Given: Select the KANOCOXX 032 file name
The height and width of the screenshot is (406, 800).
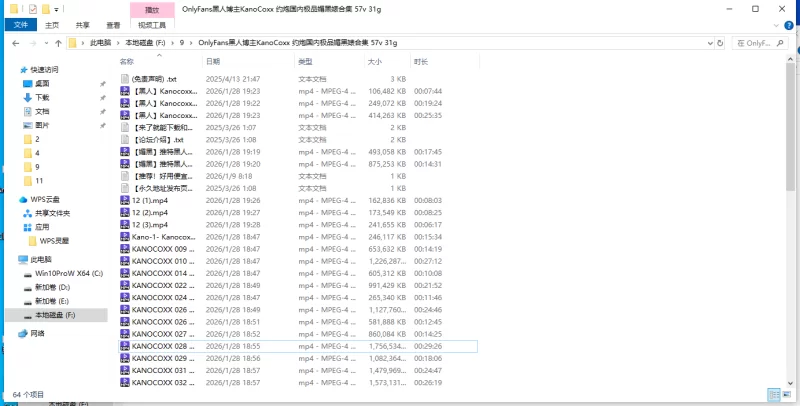Looking at the screenshot, I should pyautogui.click(x=163, y=383).
